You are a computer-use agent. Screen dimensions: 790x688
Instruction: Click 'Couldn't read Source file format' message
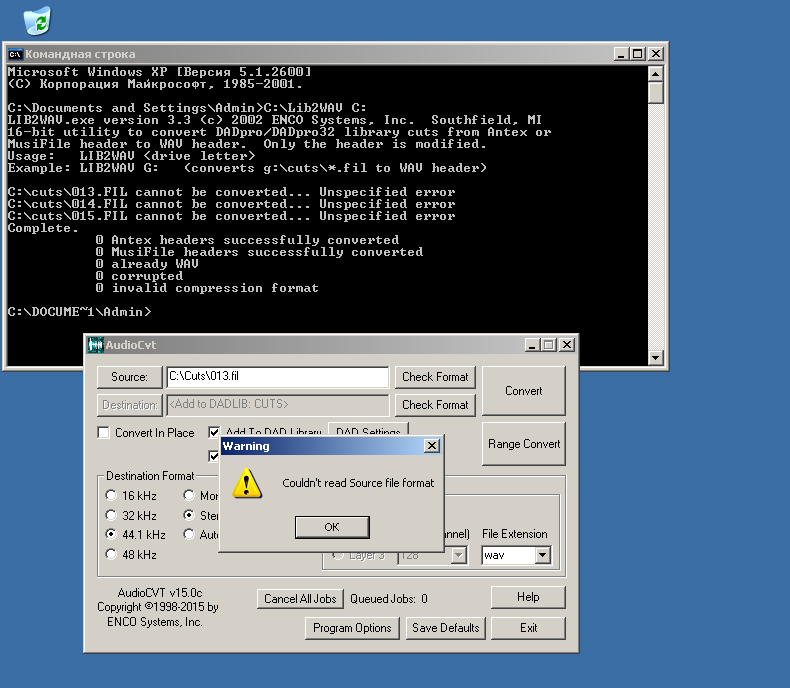(x=358, y=483)
